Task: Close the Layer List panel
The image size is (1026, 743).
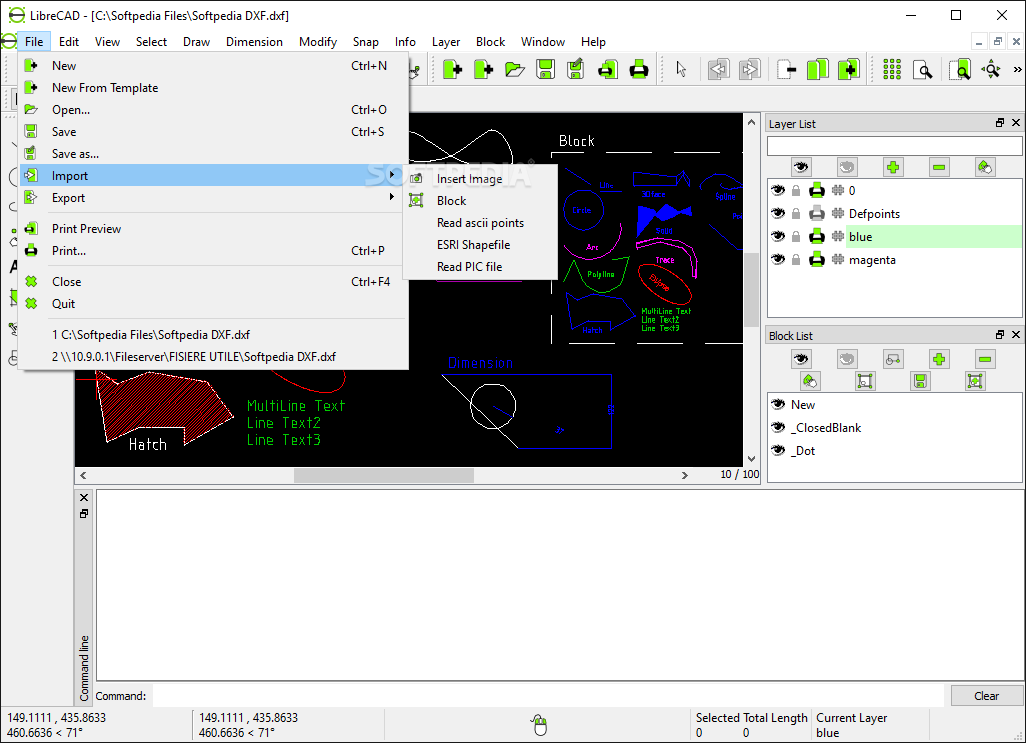Action: click(1016, 123)
